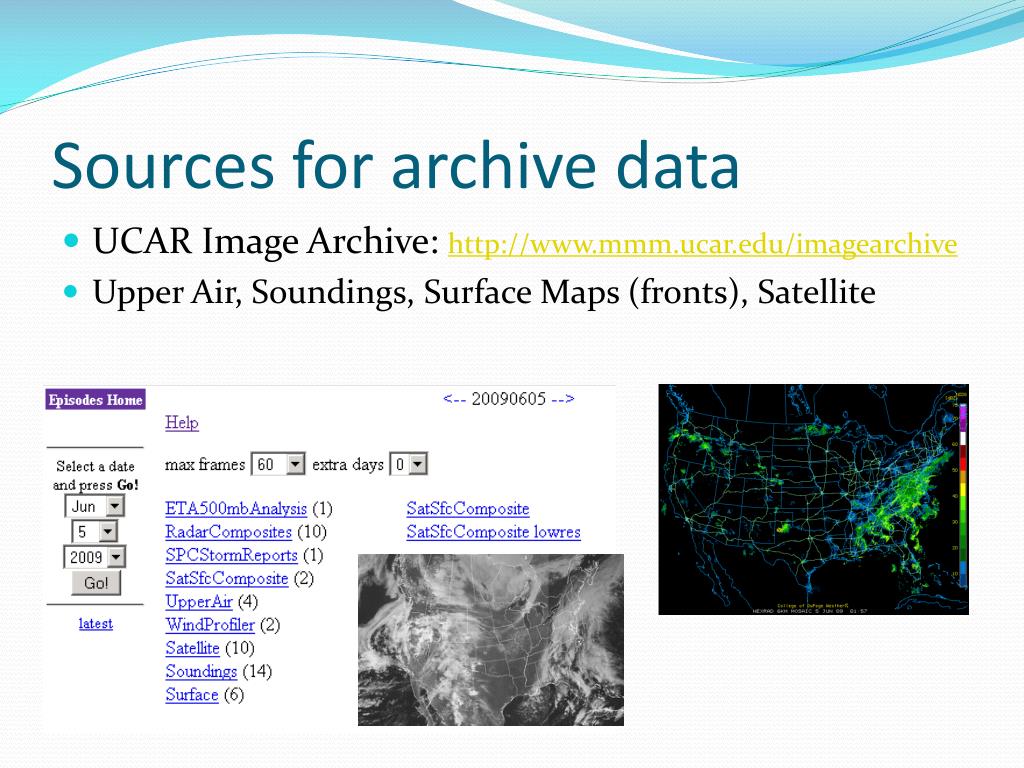Click the Go! button
The height and width of the screenshot is (768, 1024).
tap(96, 583)
